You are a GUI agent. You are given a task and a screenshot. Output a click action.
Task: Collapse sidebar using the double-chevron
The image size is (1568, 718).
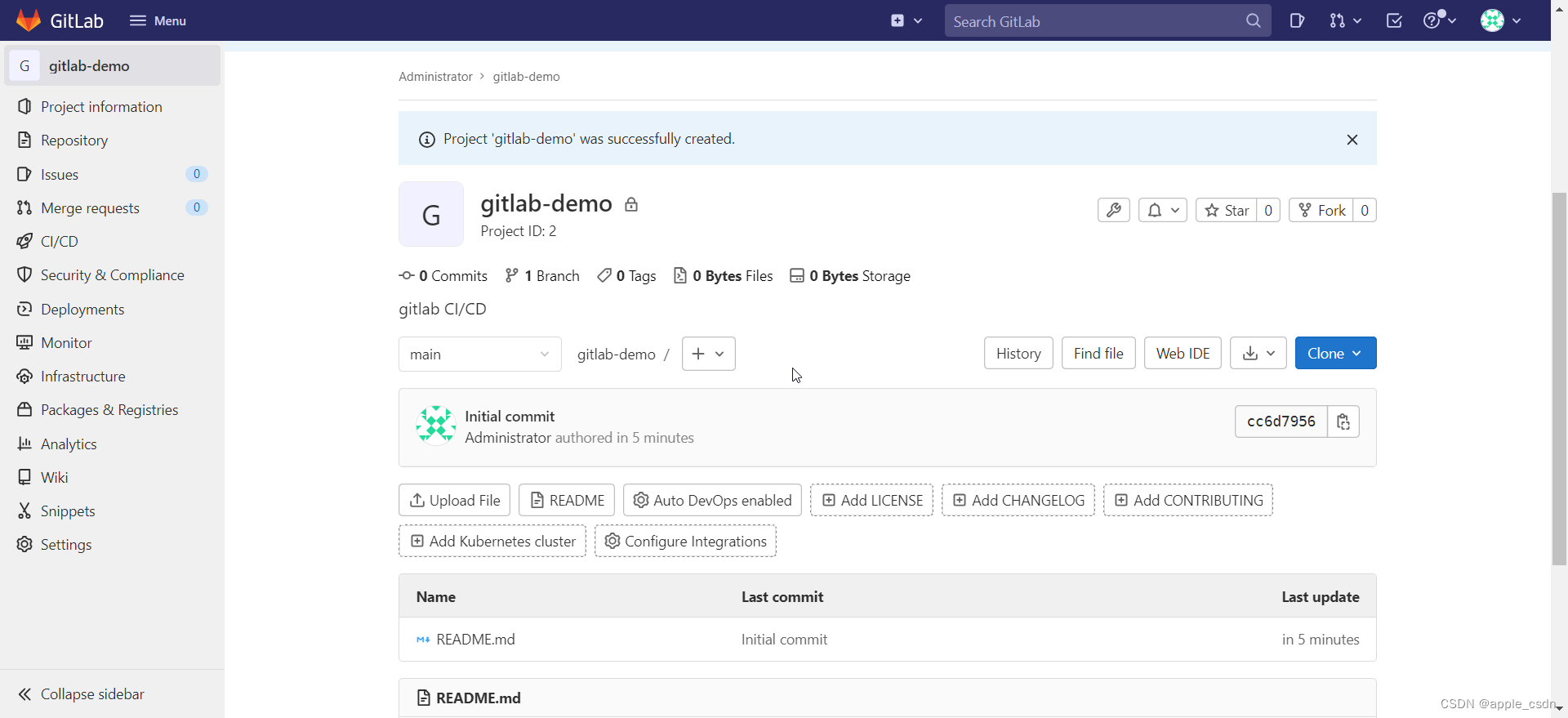pos(24,694)
